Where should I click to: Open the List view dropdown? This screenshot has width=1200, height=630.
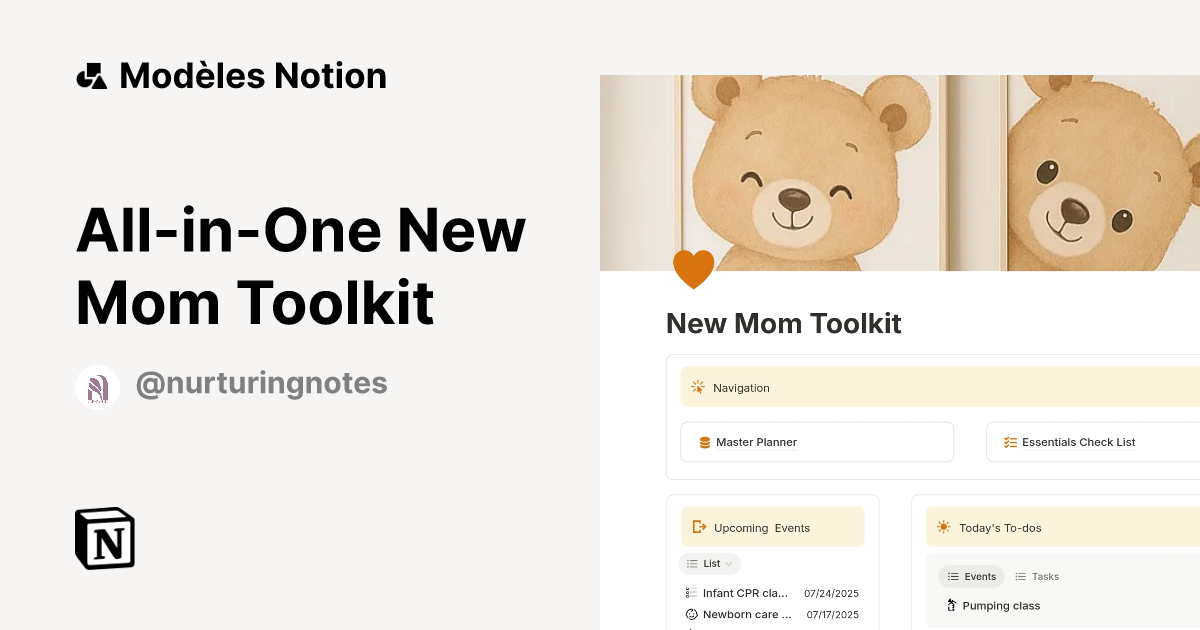[x=709, y=563]
